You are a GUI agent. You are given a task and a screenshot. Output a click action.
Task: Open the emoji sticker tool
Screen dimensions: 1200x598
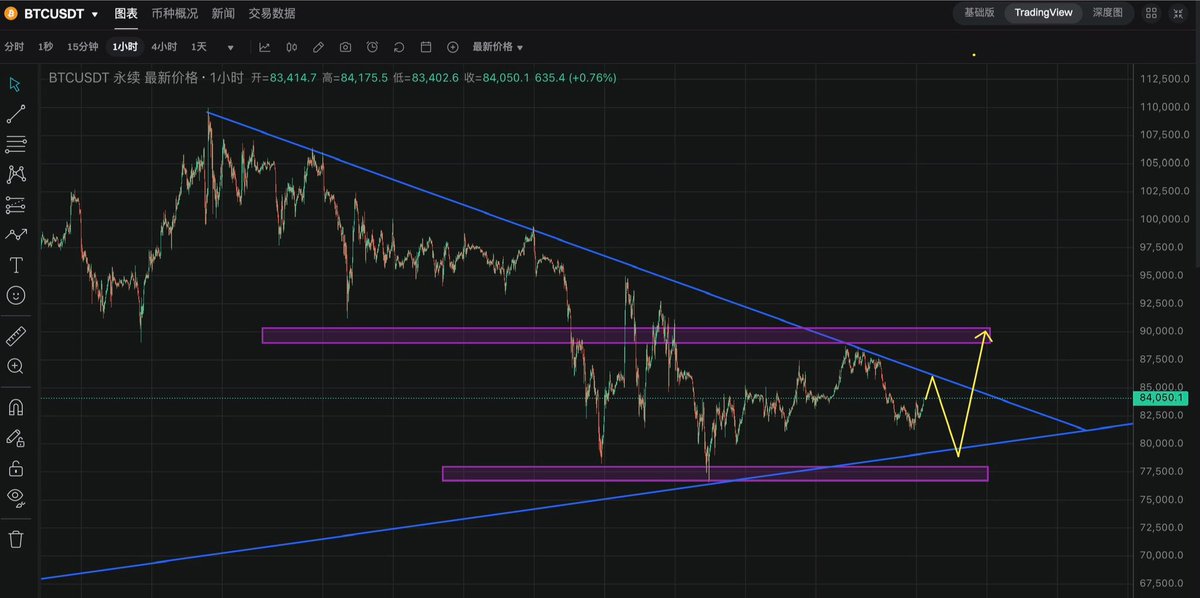coord(15,295)
